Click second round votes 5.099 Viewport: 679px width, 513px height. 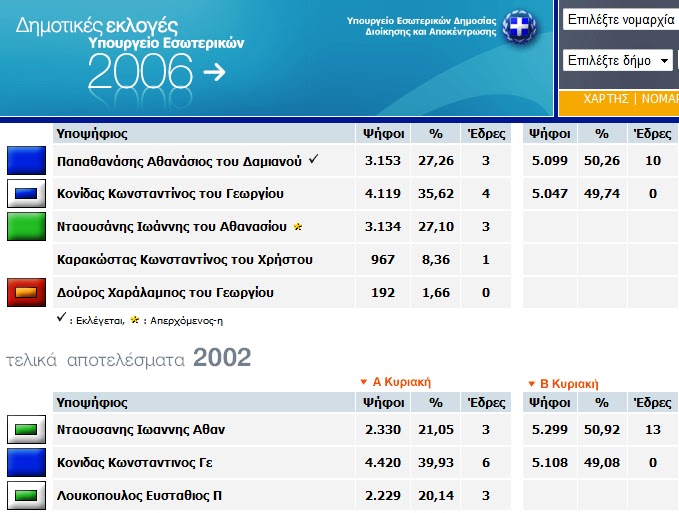coord(550,161)
